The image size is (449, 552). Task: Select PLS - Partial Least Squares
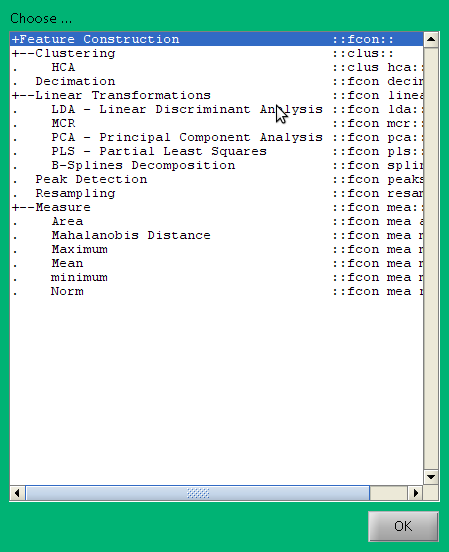pyautogui.click(x=217, y=151)
